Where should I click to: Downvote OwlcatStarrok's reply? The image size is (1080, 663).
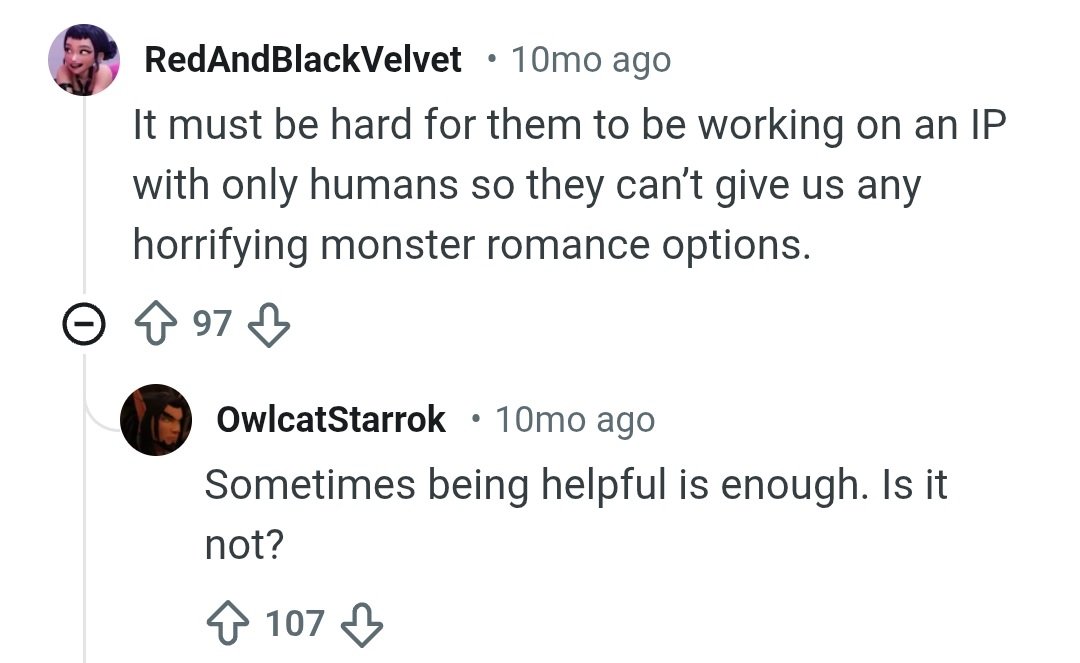pos(362,624)
